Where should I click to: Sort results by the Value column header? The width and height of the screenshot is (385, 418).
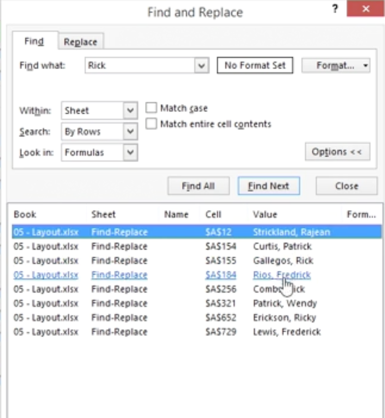[265, 214]
